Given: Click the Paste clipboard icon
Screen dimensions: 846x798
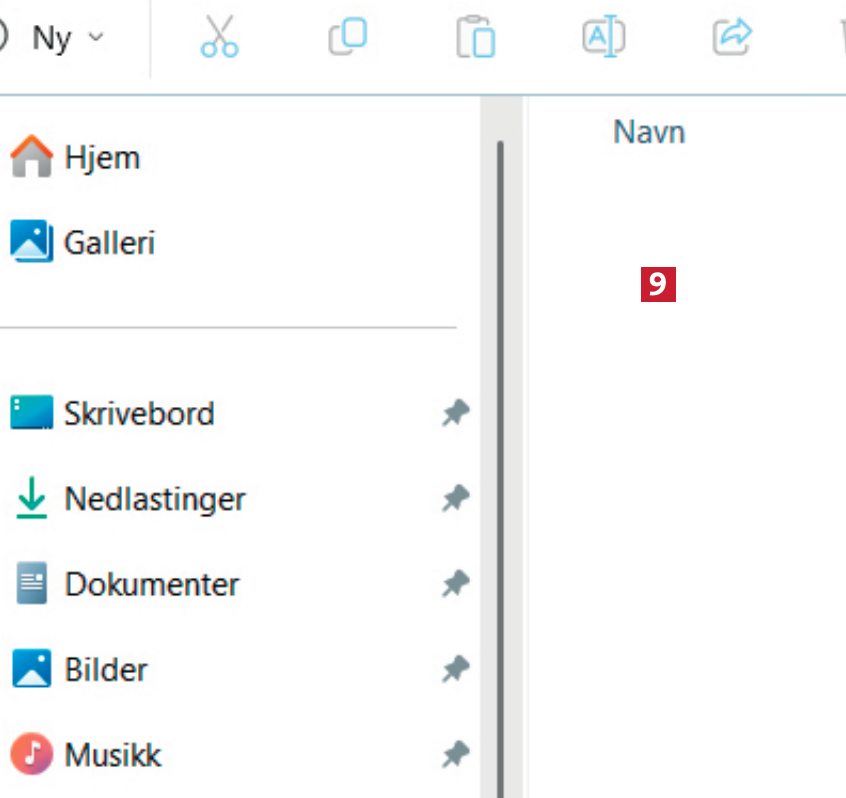Looking at the screenshot, I should 476,38.
